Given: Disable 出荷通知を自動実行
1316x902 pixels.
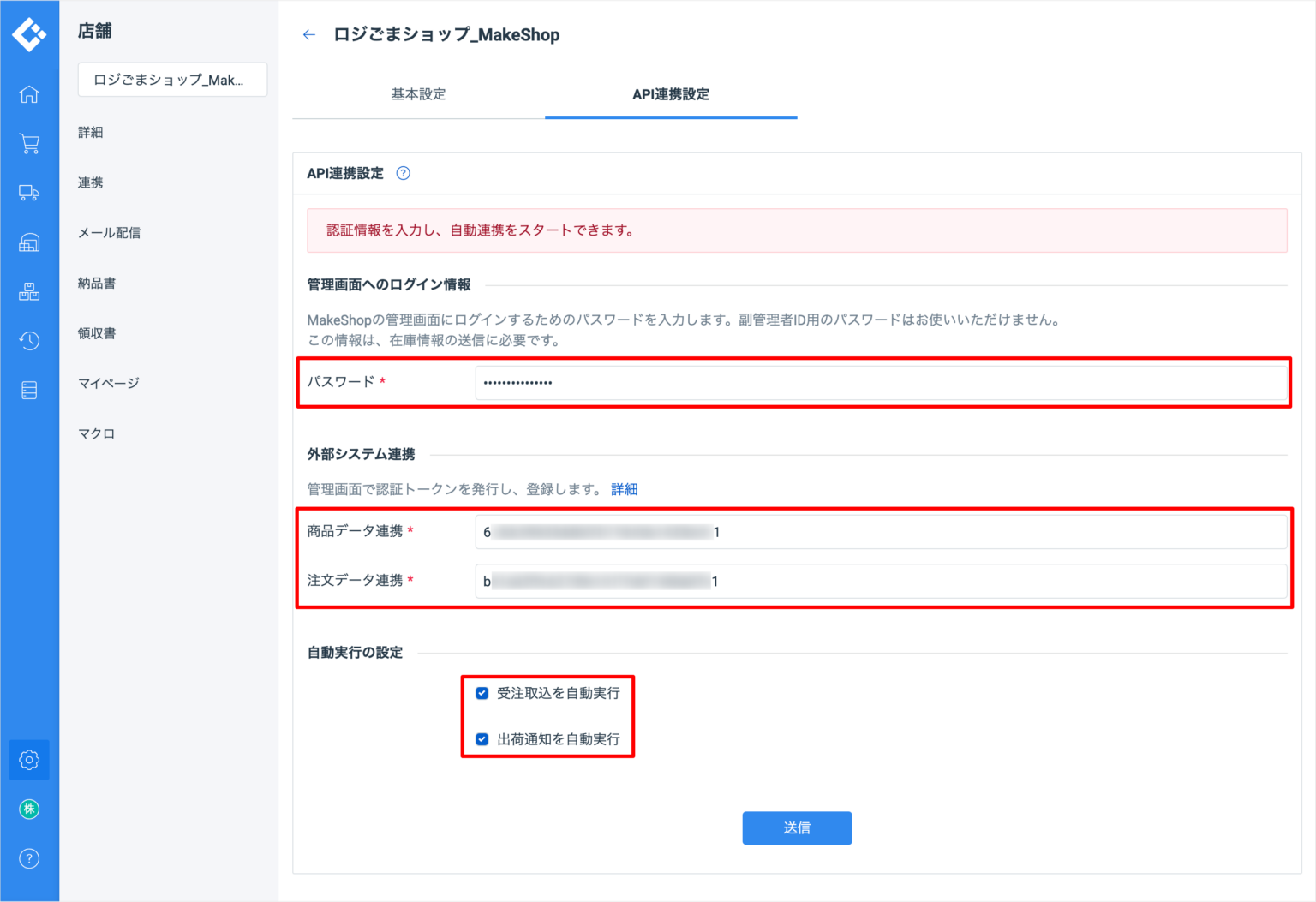Looking at the screenshot, I should pos(482,738).
